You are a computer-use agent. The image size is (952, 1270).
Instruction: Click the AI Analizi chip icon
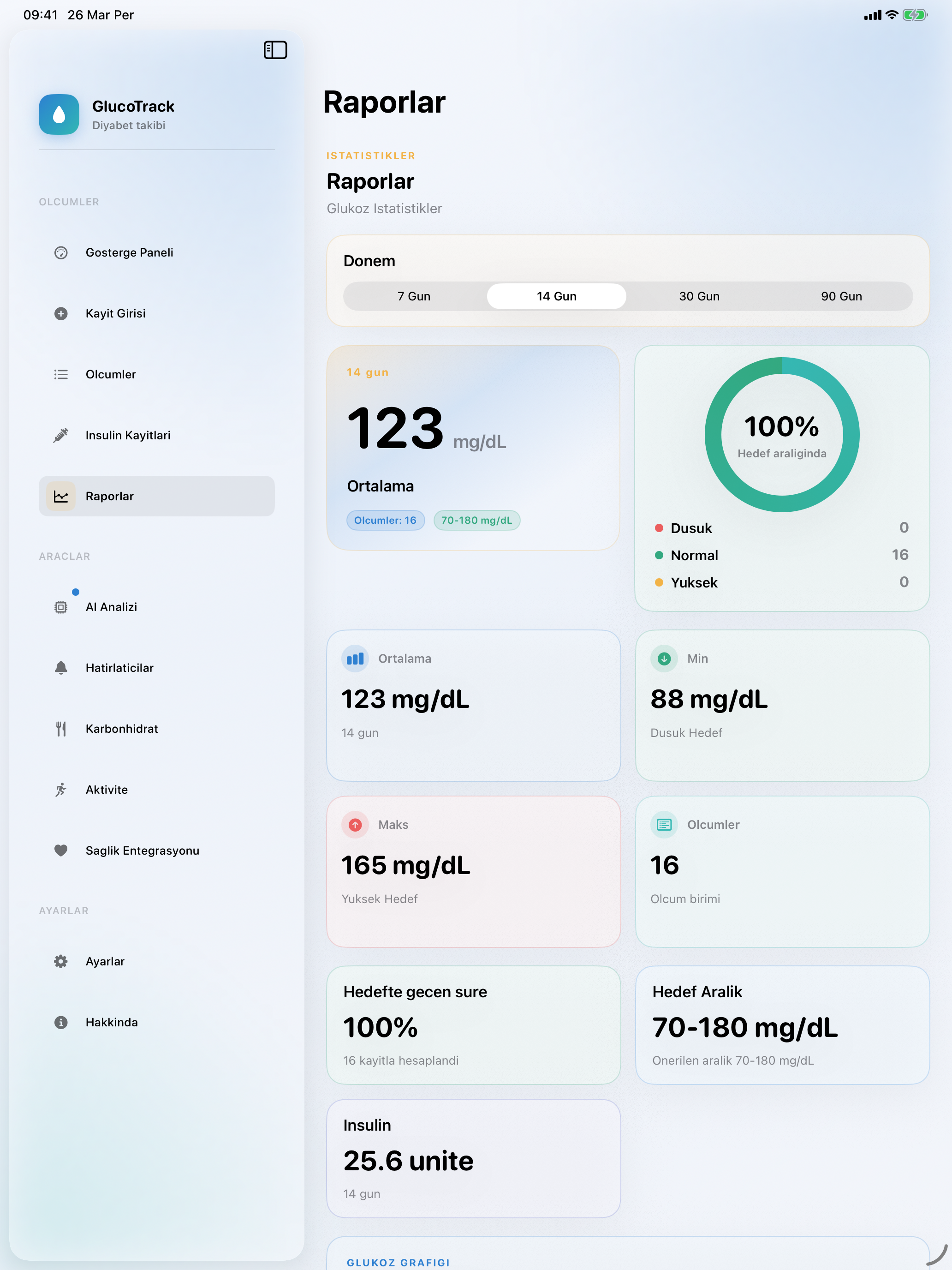coord(61,607)
